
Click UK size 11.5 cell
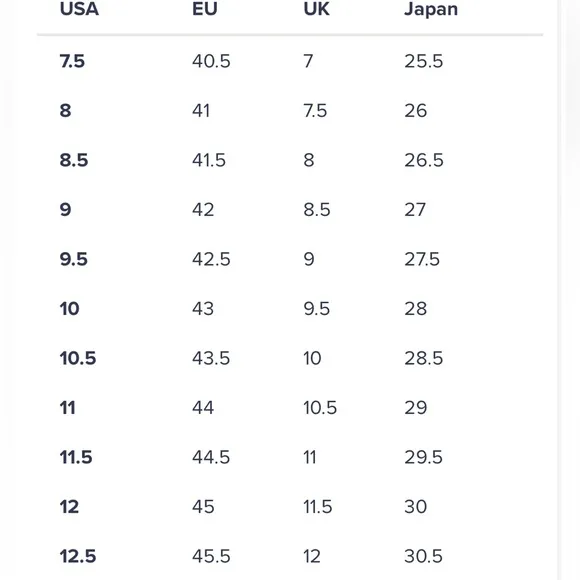click(318, 507)
